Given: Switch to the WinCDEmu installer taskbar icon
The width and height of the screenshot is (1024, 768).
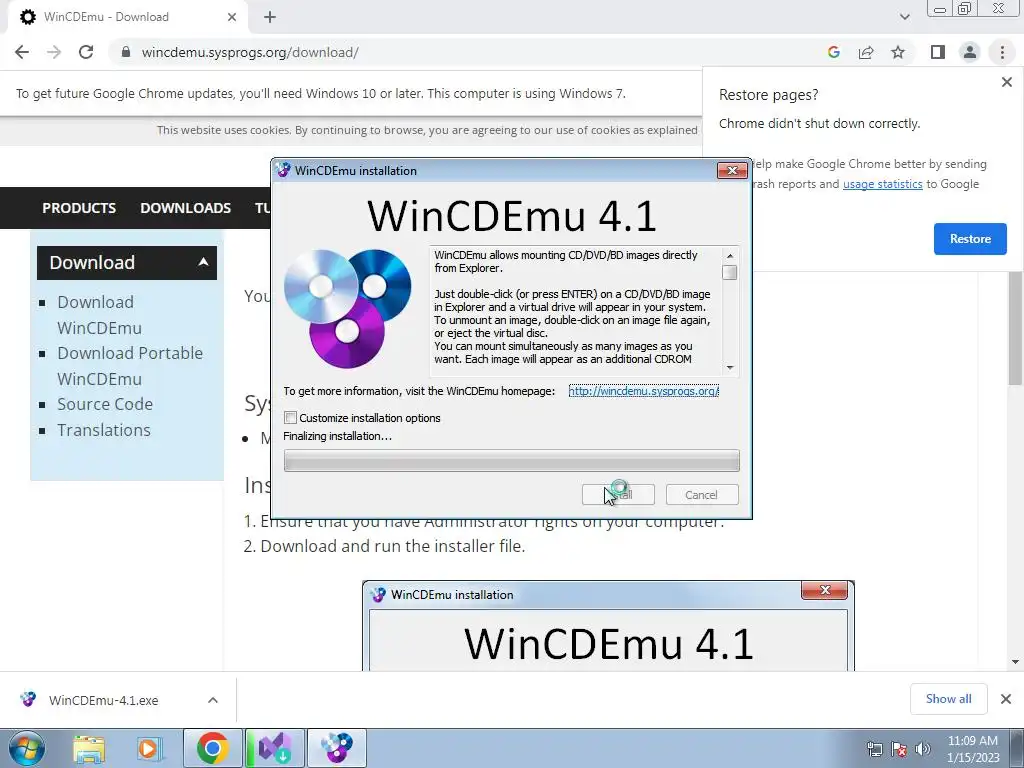Looking at the screenshot, I should click(x=336, y=748).
